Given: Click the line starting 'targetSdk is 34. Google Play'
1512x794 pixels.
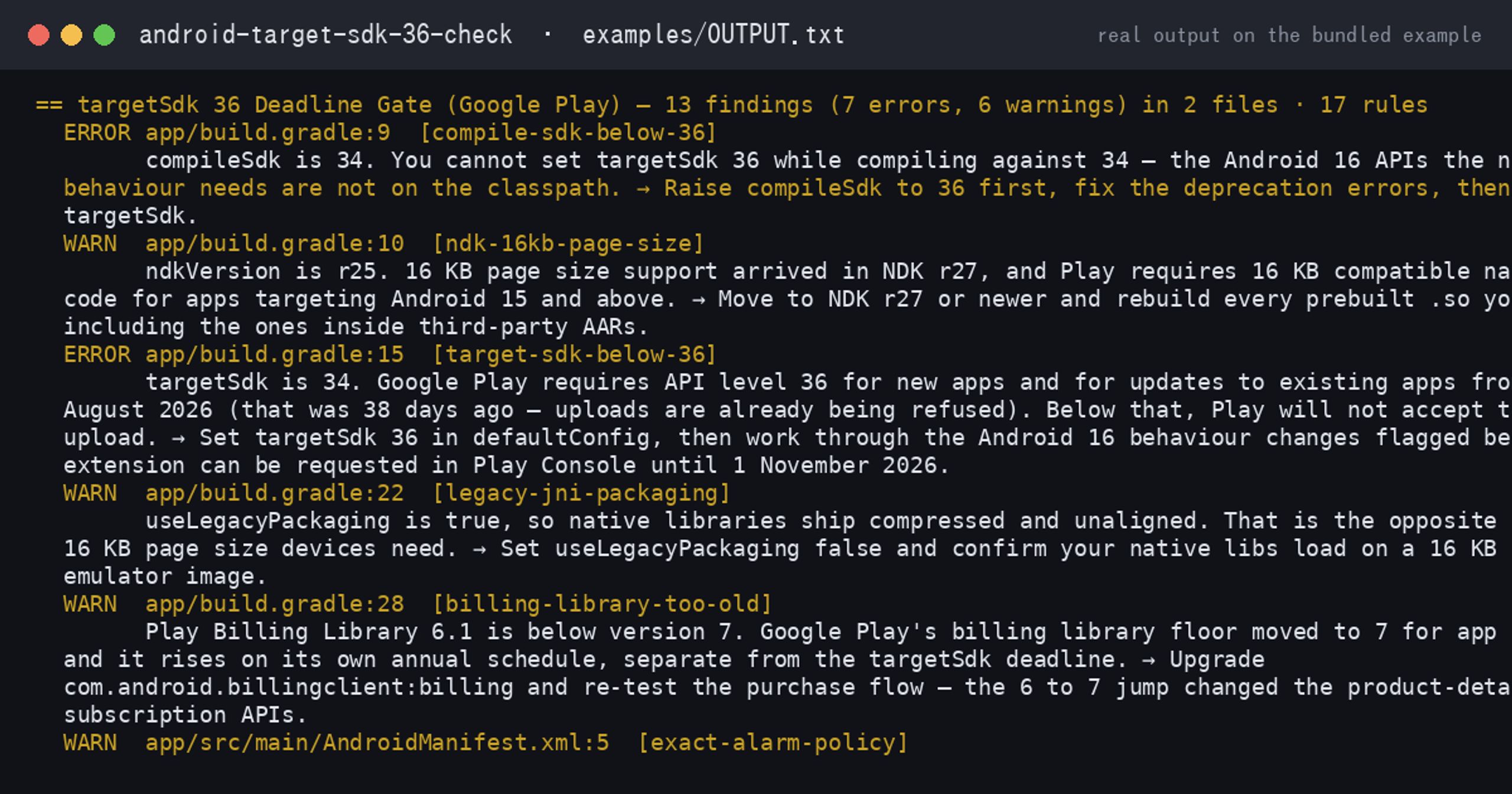Looking at the screenshot, I should (x=829, y=383).
